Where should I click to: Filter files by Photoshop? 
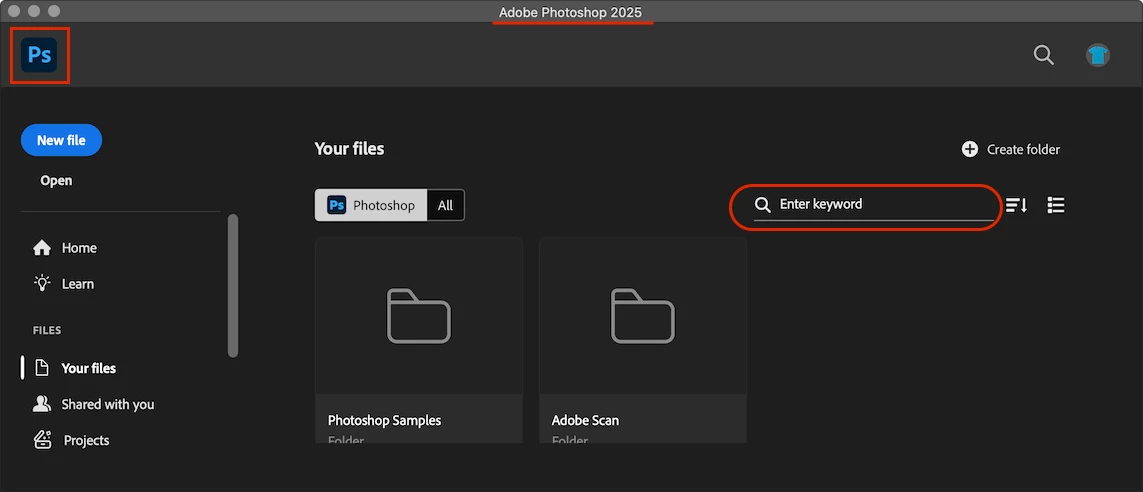pyautogui.click(x=371, y=206)
